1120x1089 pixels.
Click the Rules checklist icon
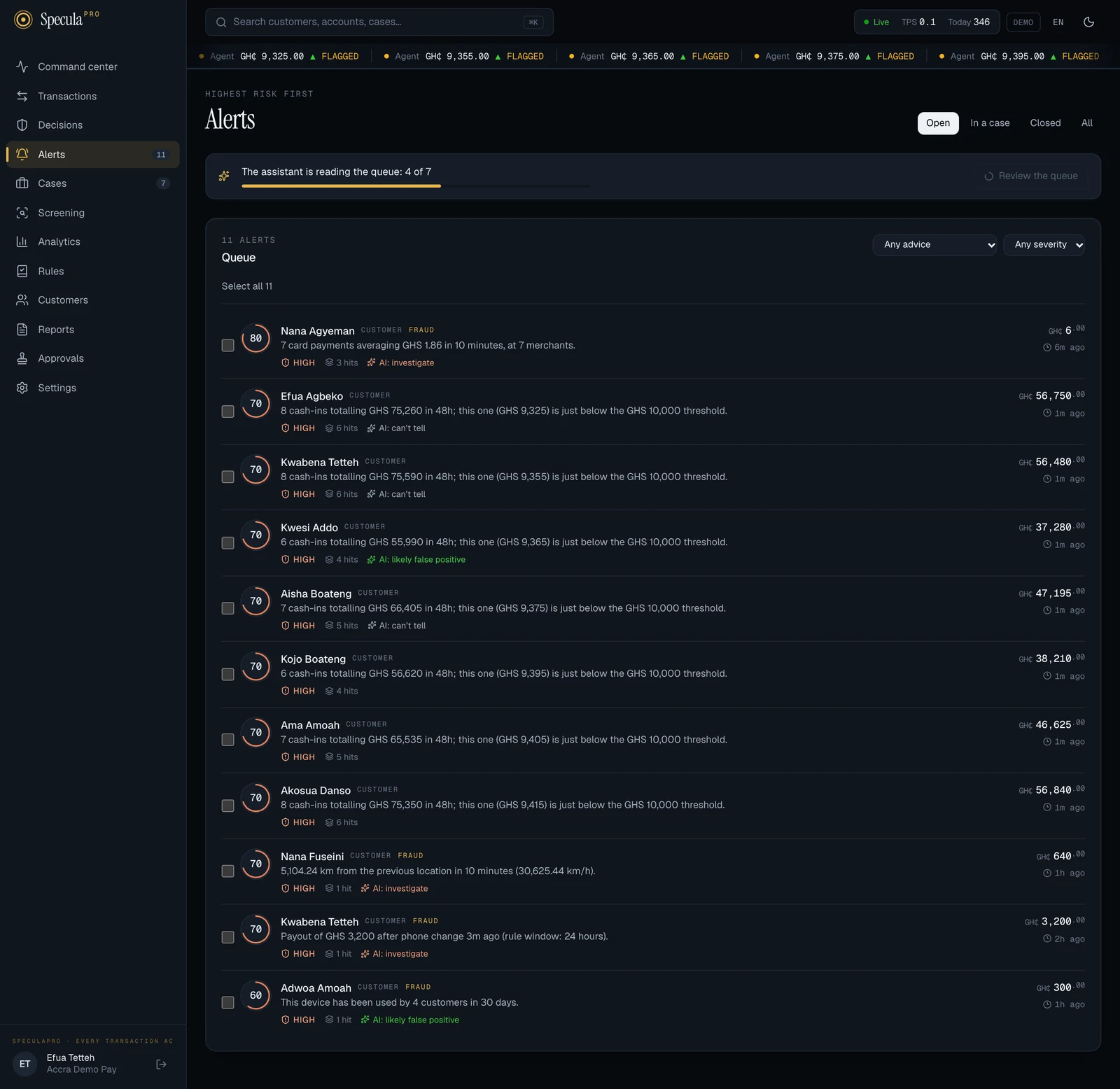tap(22, 271)
